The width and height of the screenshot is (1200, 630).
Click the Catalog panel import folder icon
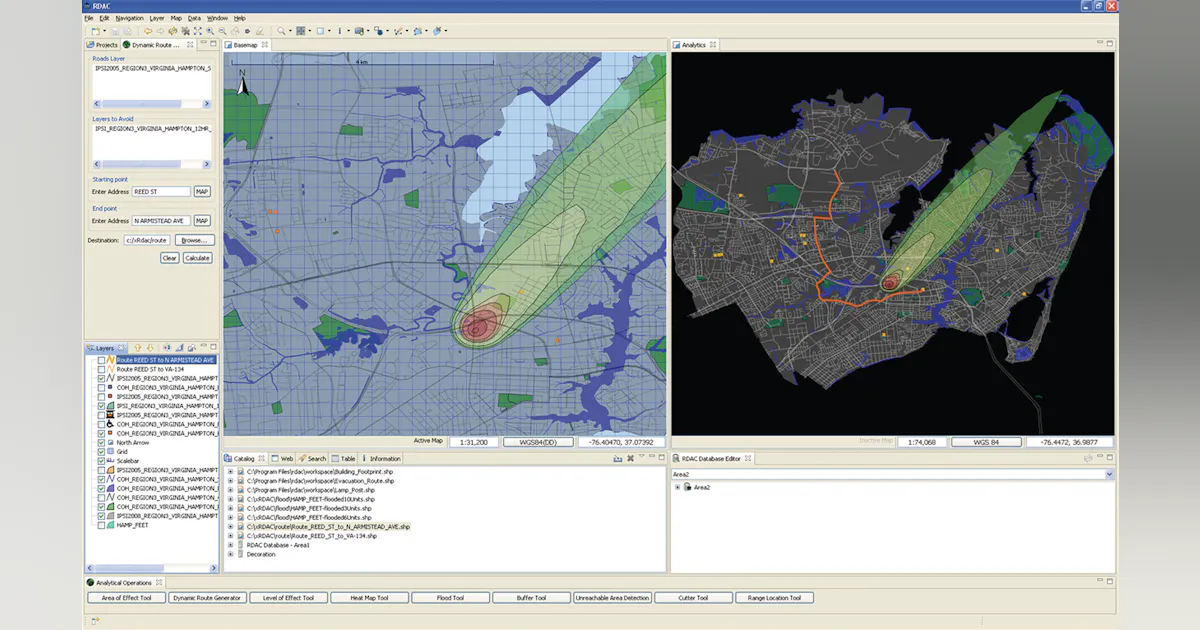point(618,458)
